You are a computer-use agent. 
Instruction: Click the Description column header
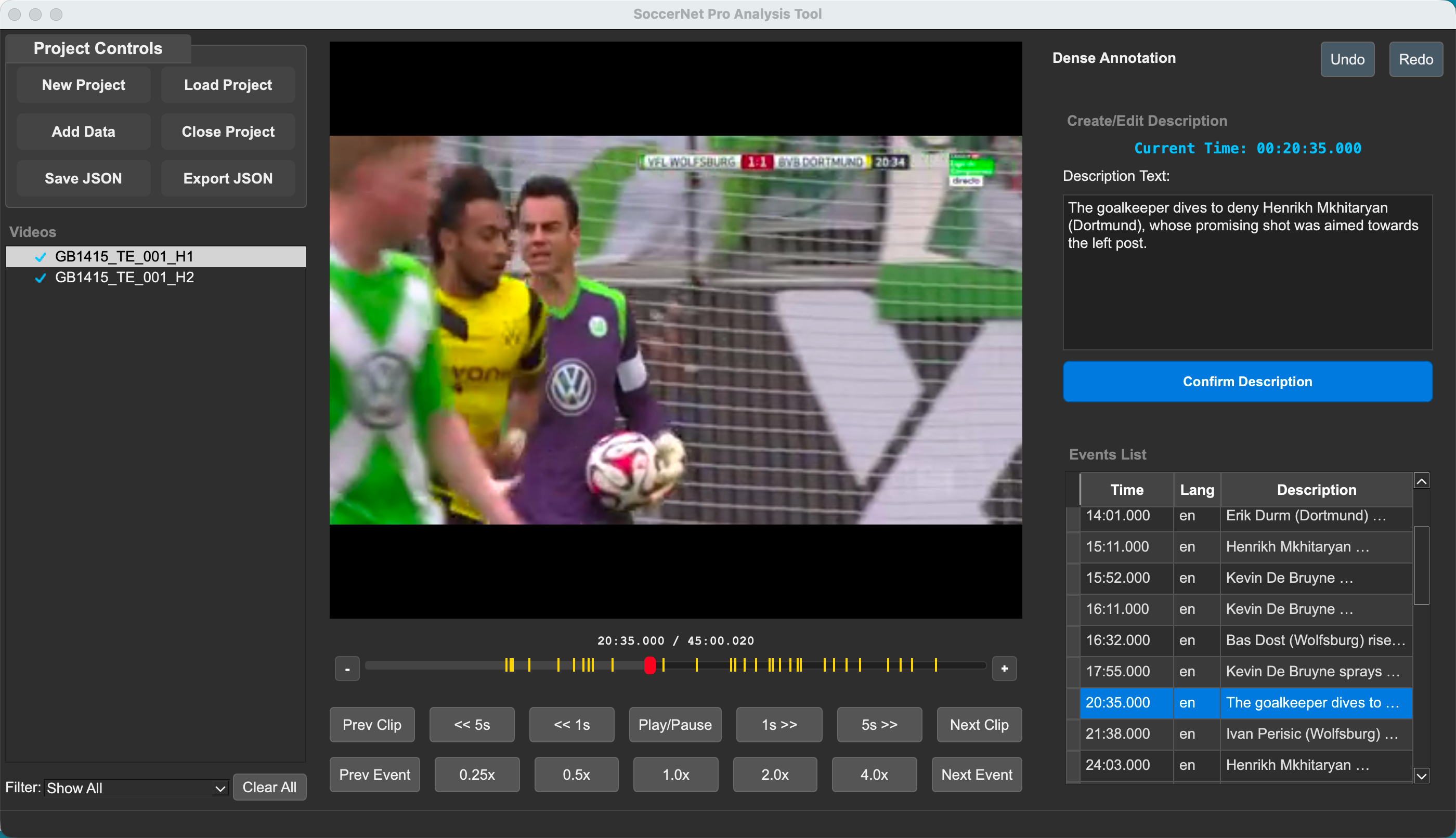point(1316,490)
